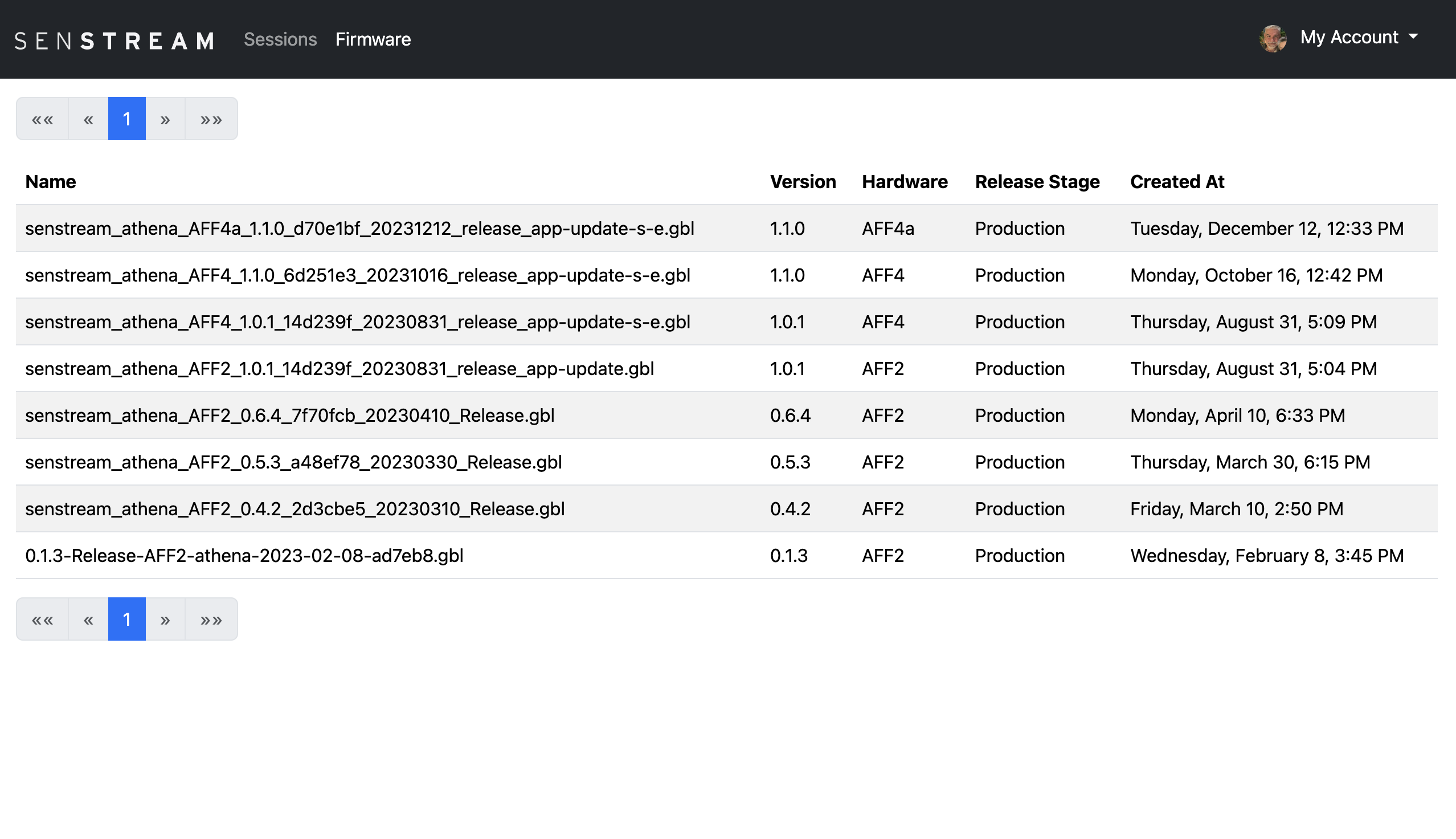Go to next page in bottom pagination

[x=165, y=620]
